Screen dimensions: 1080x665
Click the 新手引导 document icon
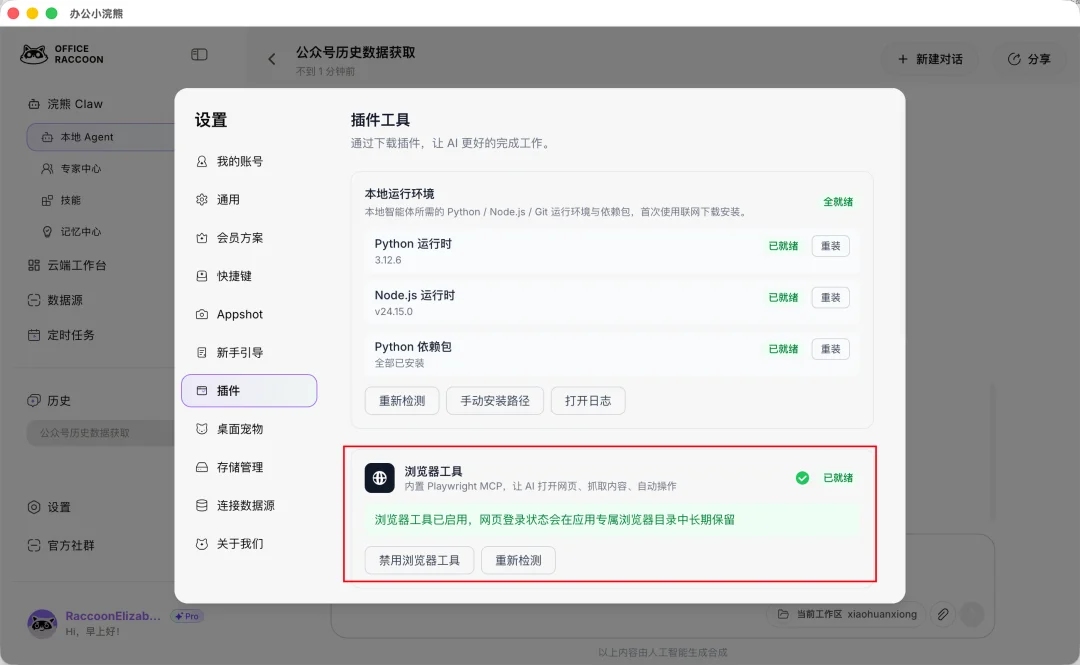pos(202,353)
